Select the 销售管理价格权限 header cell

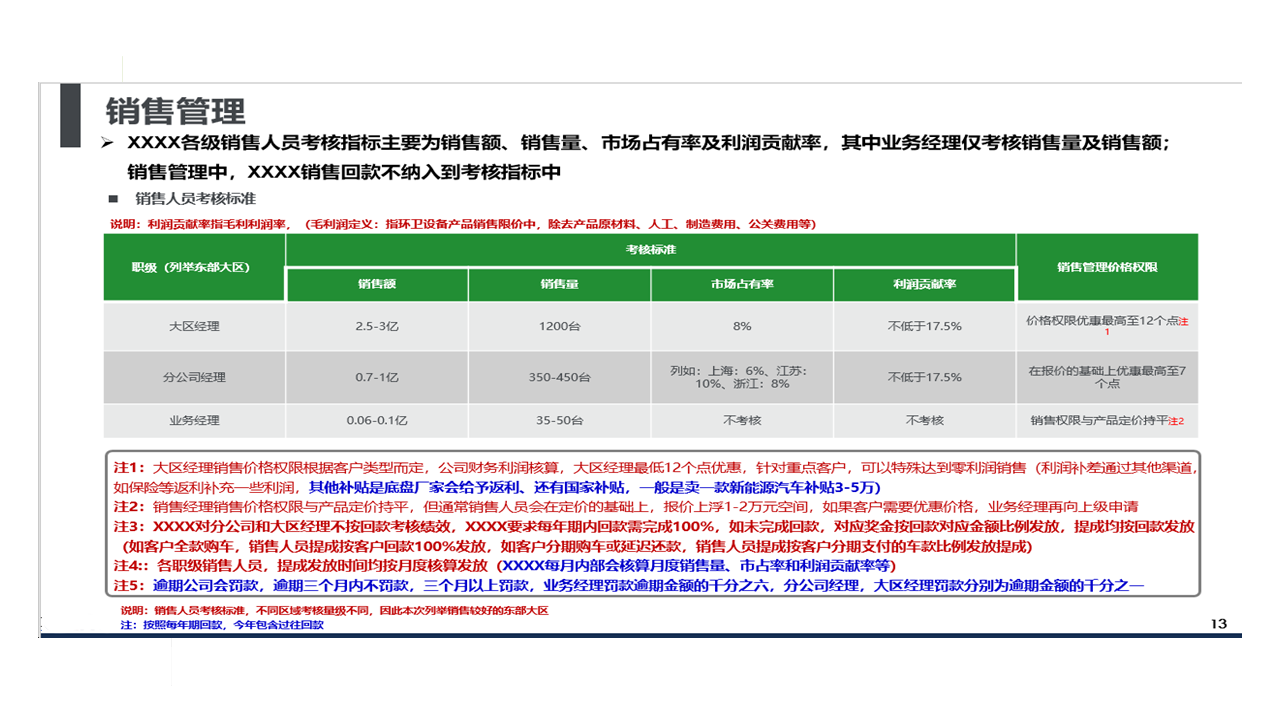(1107, 267)
